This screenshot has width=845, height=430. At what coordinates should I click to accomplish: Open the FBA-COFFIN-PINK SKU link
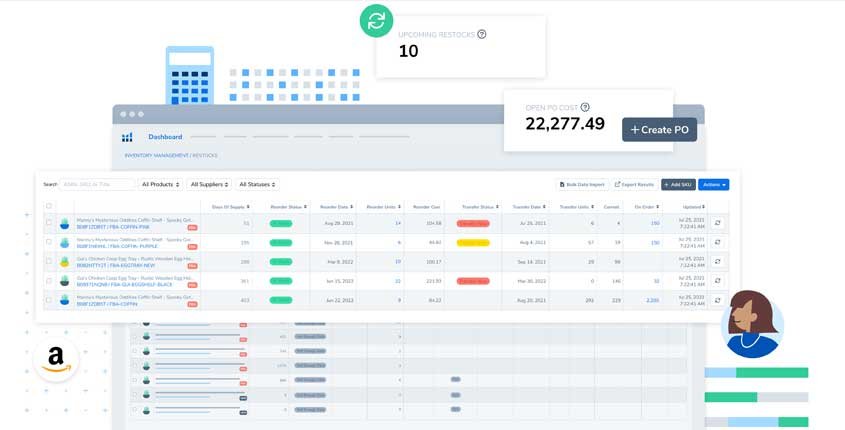113,227
